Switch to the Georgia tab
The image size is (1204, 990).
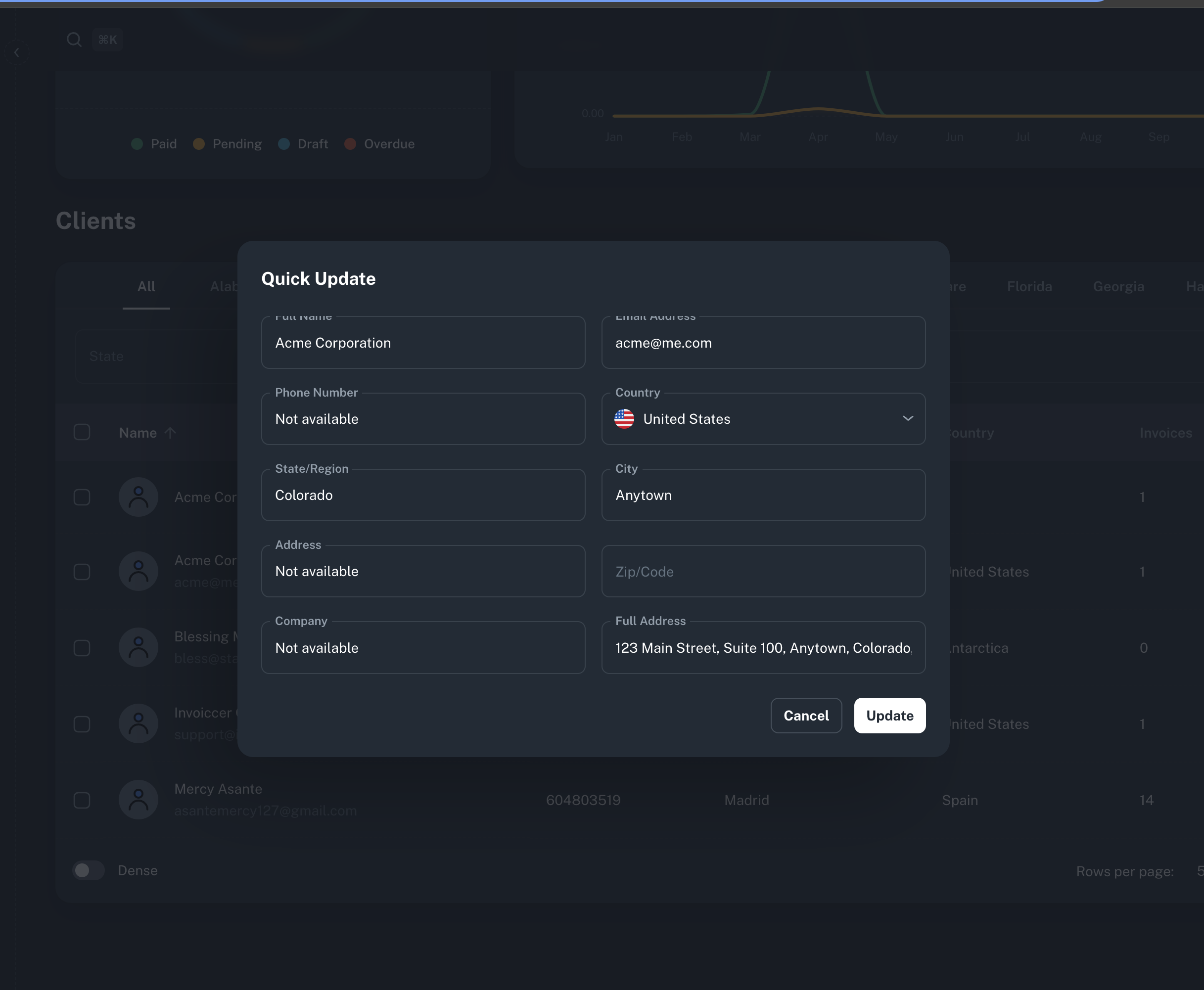tap(1118, 286)
